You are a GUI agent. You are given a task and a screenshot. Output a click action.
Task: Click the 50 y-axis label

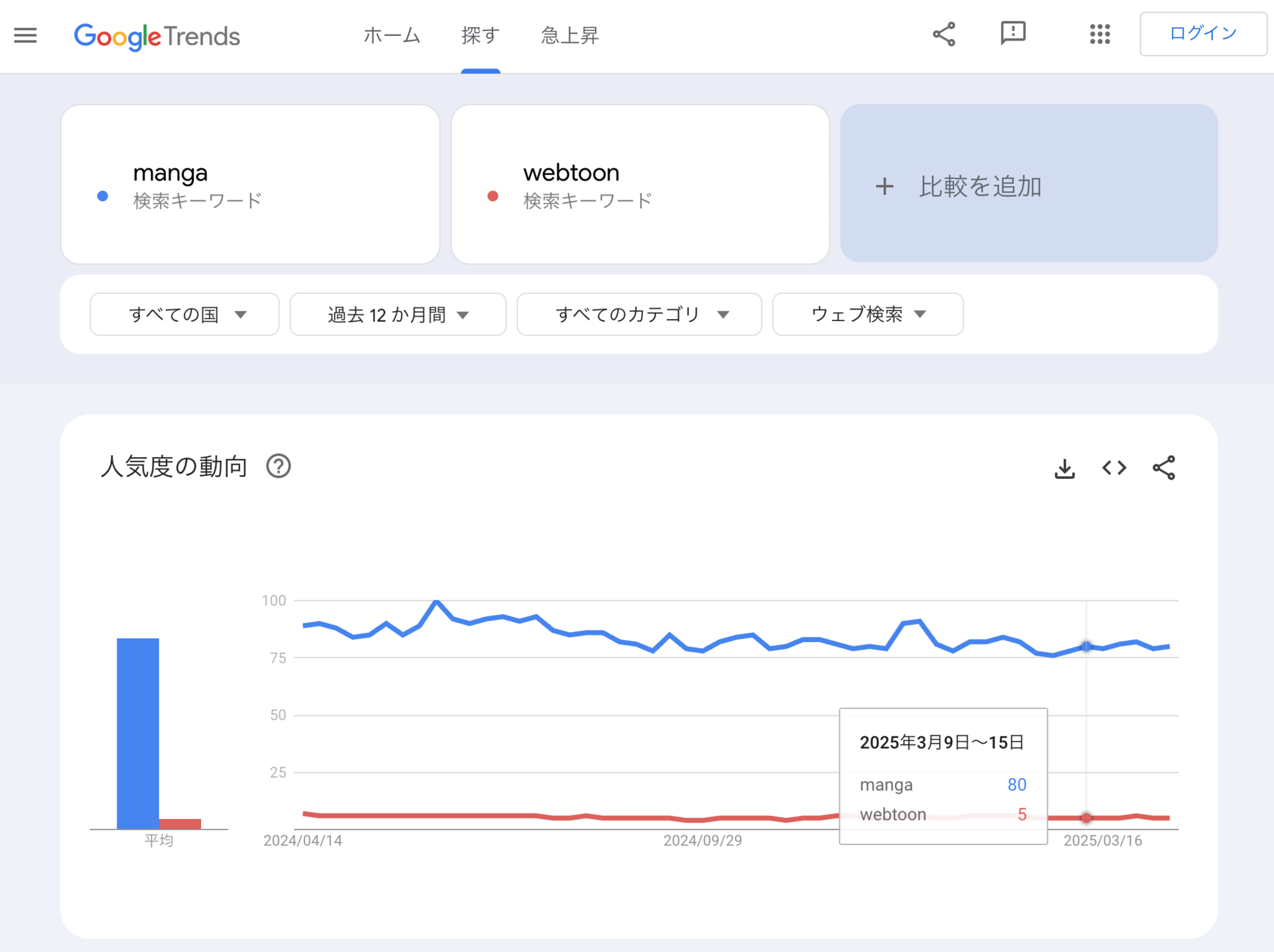tap(278, 715)
